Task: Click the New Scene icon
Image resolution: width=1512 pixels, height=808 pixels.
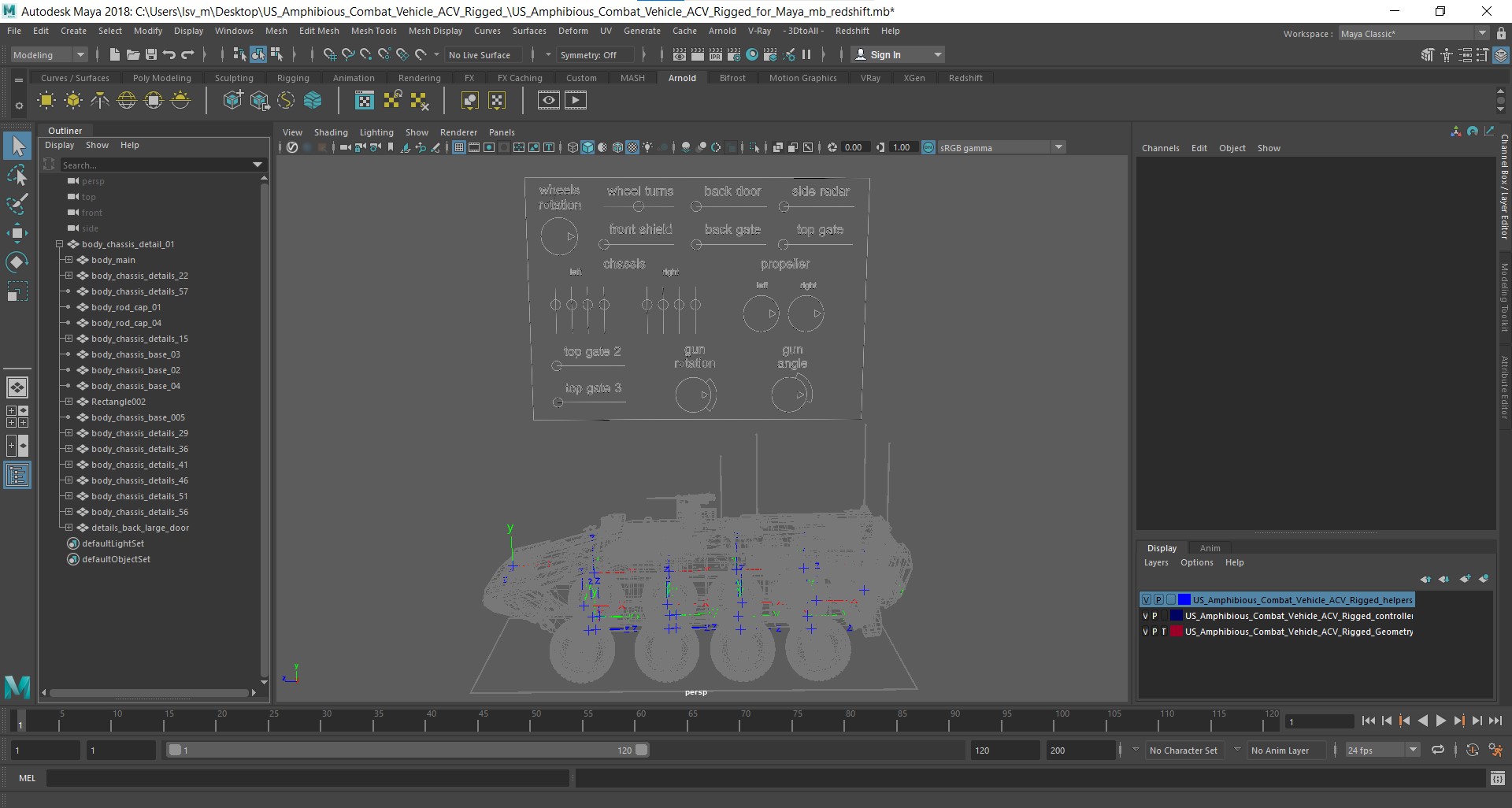Action: 115,54
